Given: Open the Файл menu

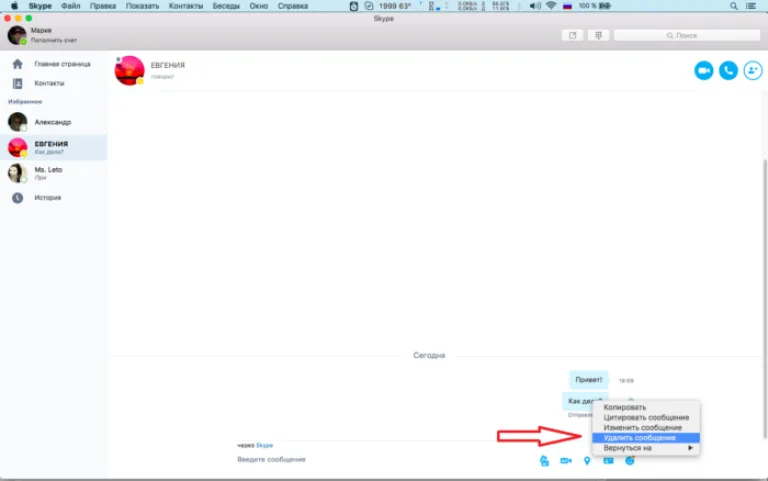Looking at the screenshot, I should (71, 6).
